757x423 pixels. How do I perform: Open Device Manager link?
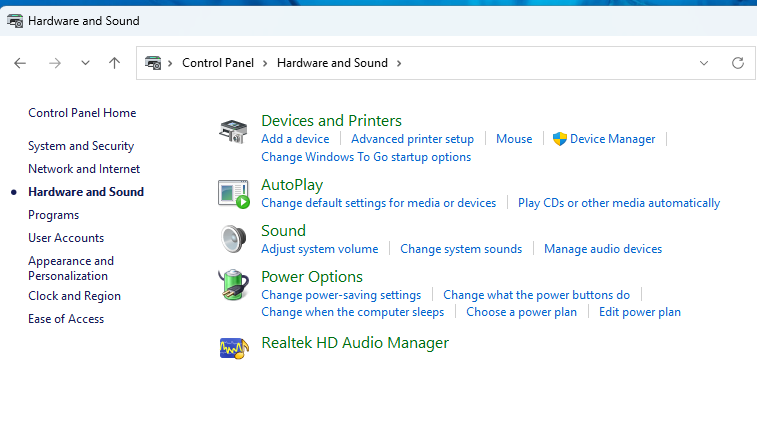pyautogui.click(x=612, y=139)
